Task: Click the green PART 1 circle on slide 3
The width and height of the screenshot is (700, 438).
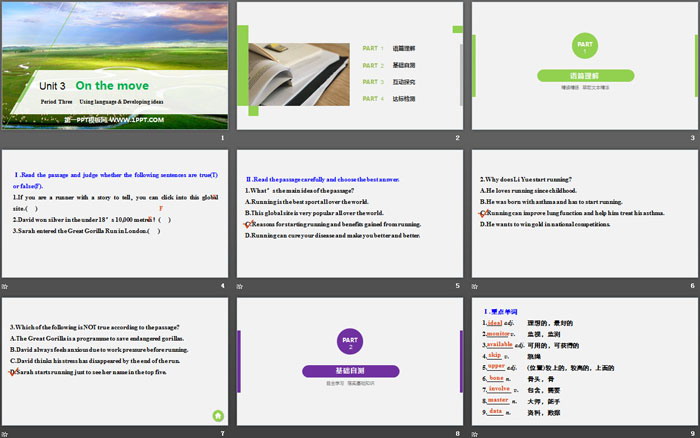Action: pyautogui.click(x=585, y=46)
